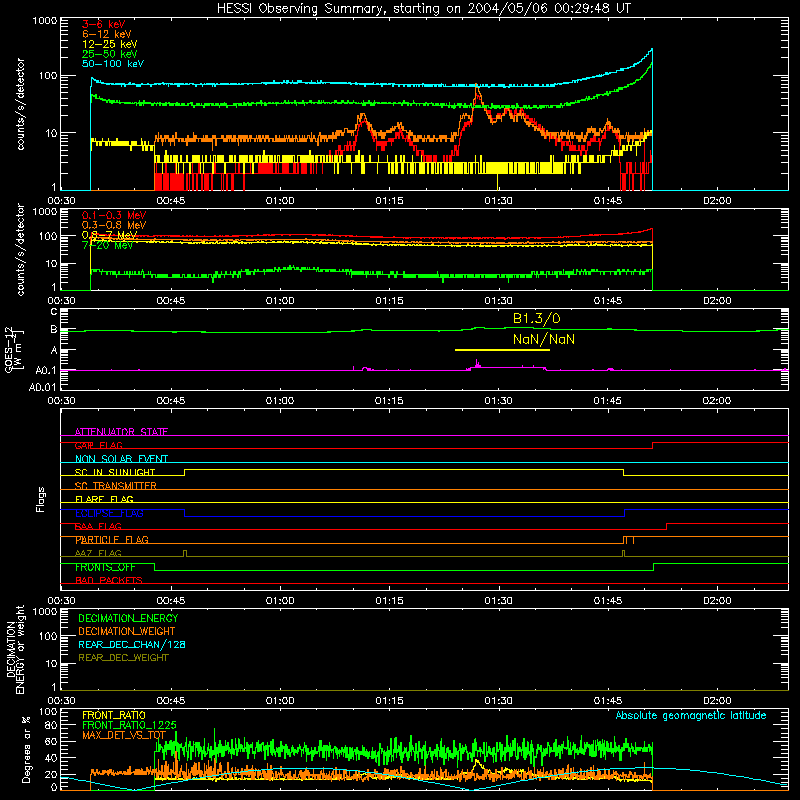Screen dimensions: 800x800
Task: Click the DECIMATION_ENERGY legend entry
Action: (128, 618)
